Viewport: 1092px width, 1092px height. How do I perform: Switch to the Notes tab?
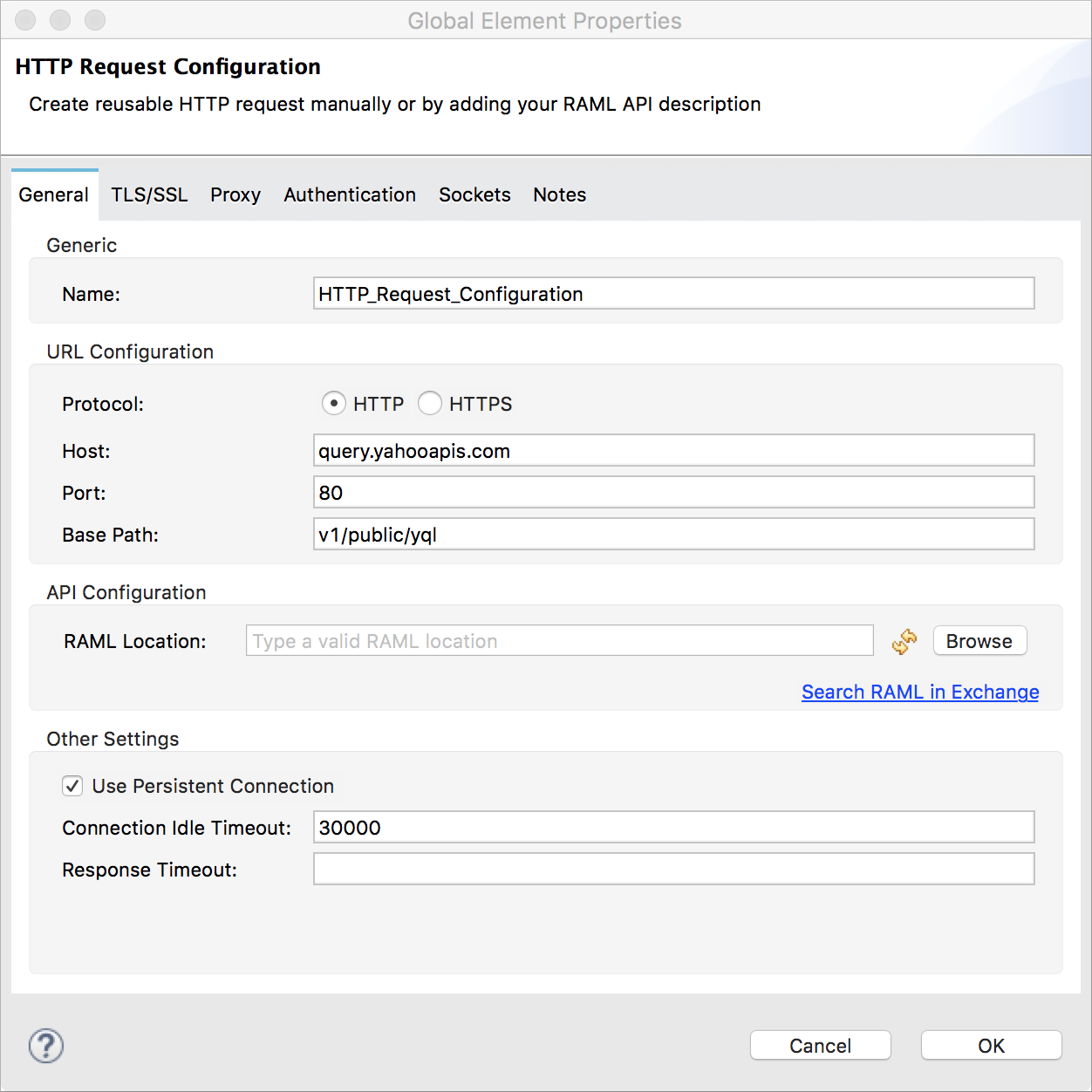(x=559, y=195)
